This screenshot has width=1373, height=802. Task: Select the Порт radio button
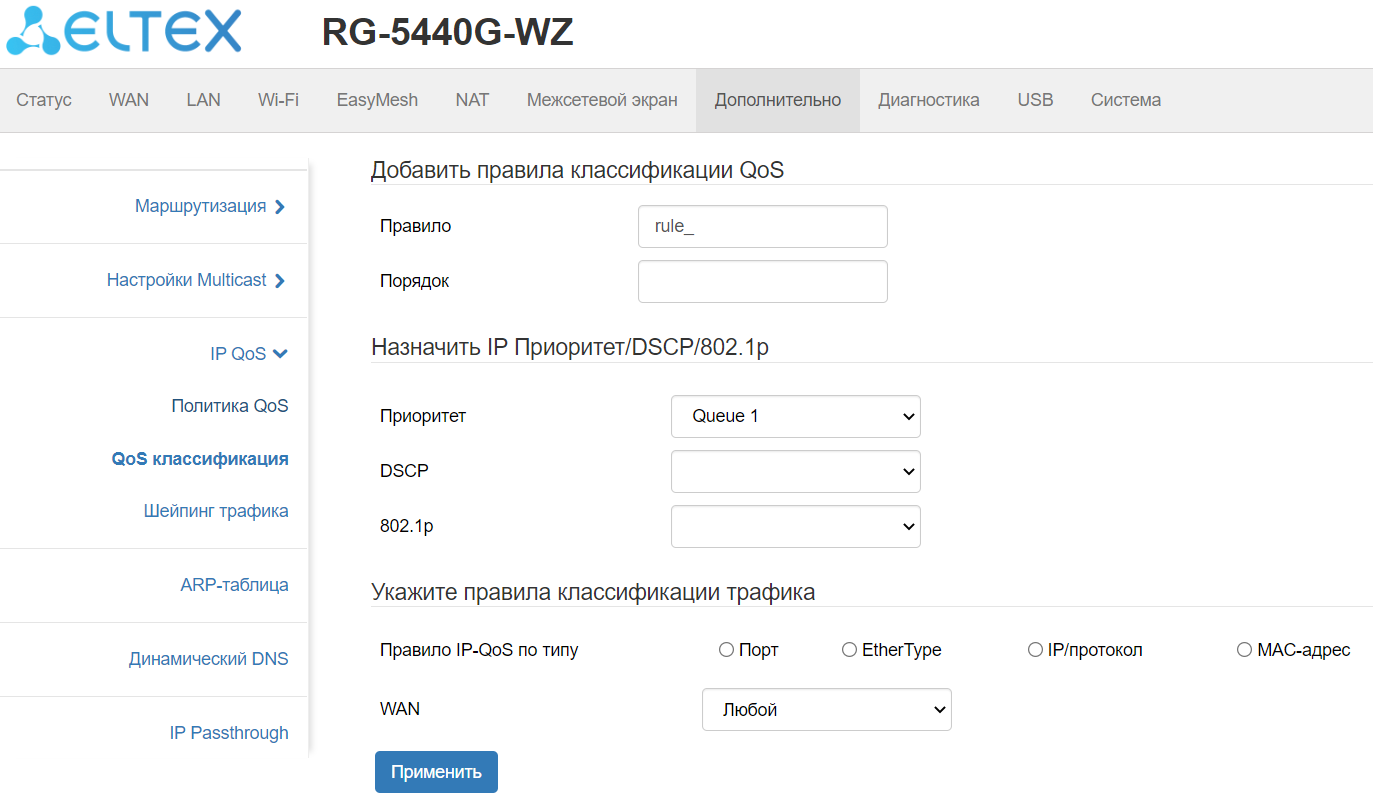(x=727, y=650)
